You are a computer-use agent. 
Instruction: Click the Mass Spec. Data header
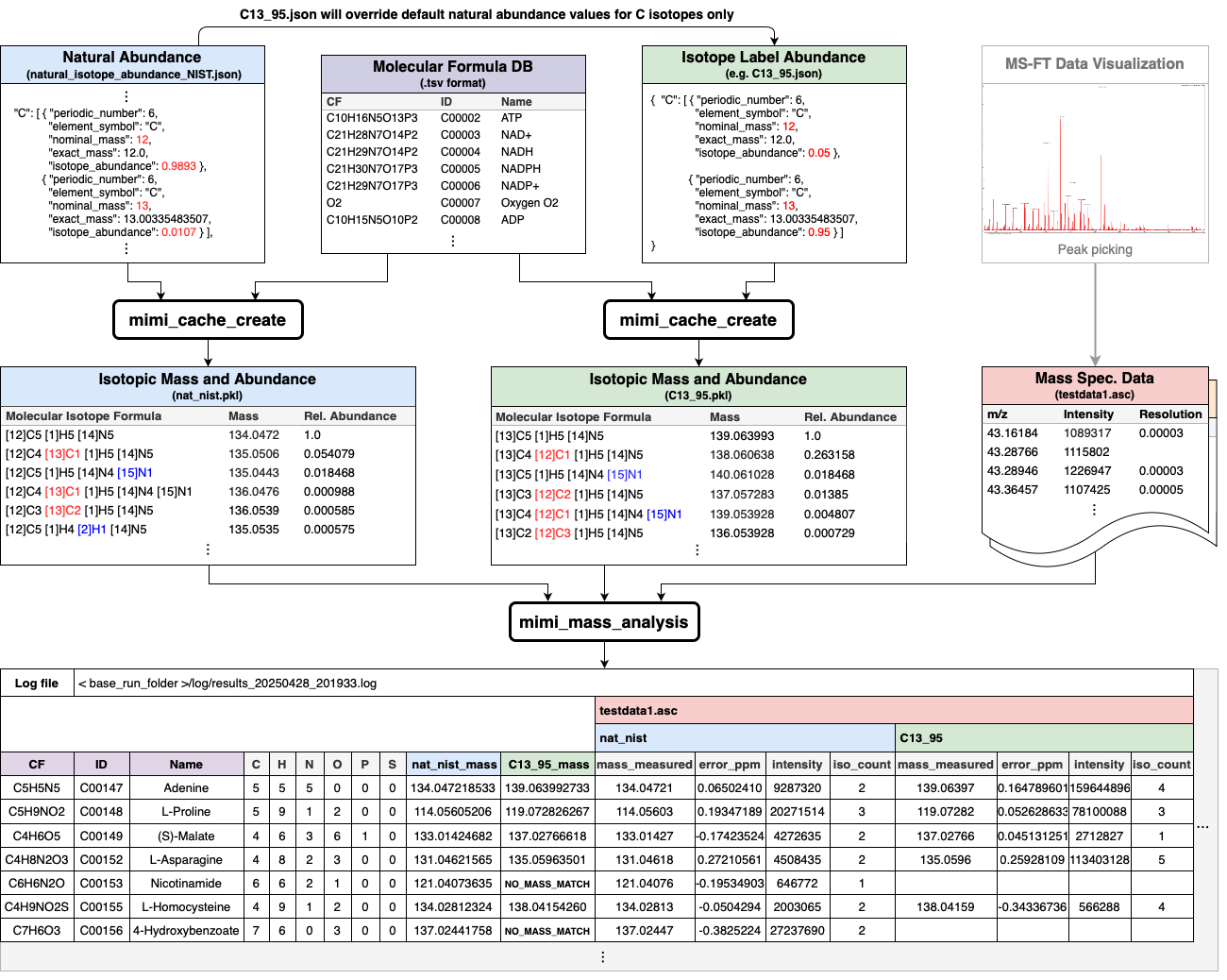pos(1095,385)
